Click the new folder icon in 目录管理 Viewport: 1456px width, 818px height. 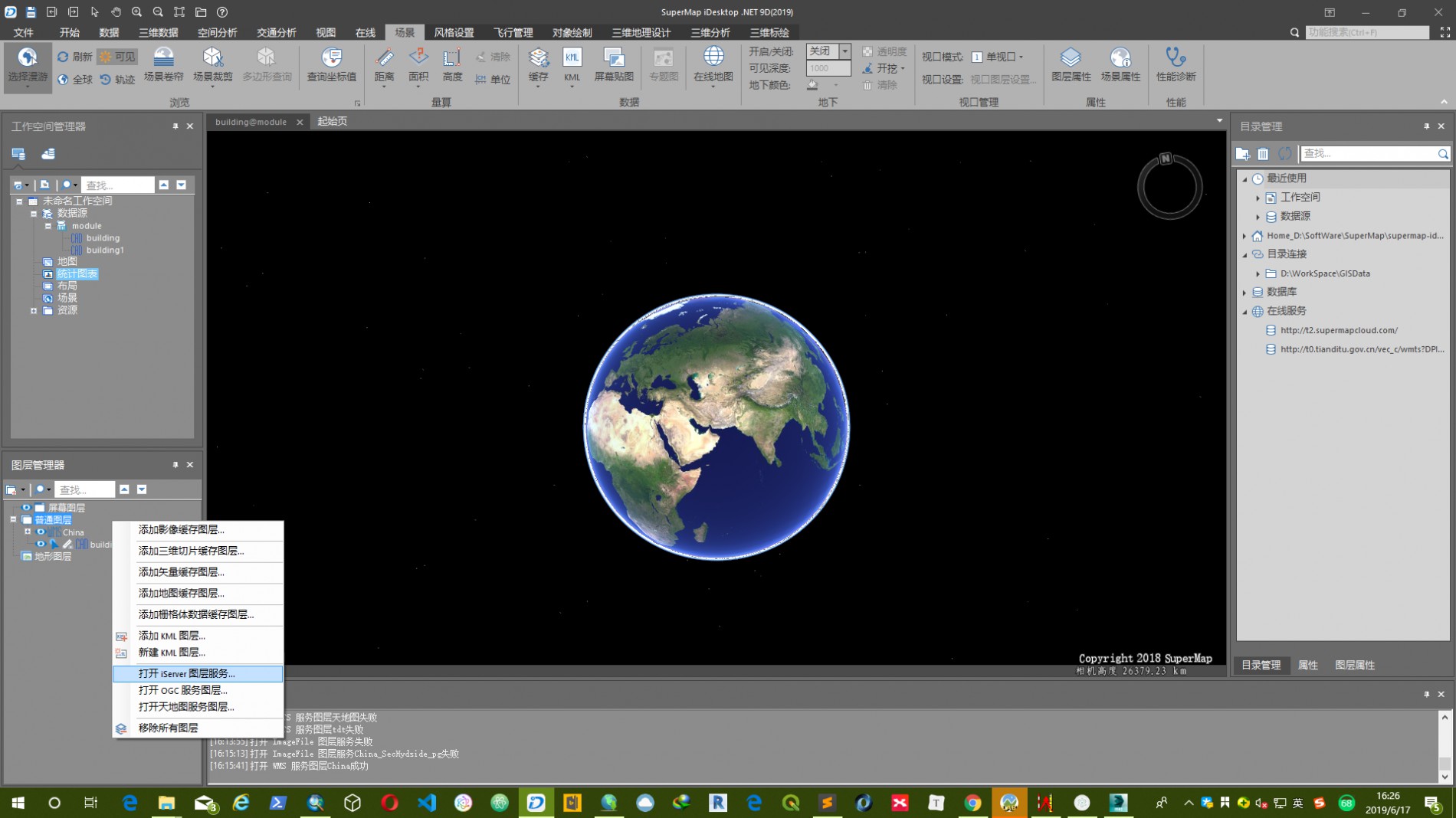coord(1242,154)
